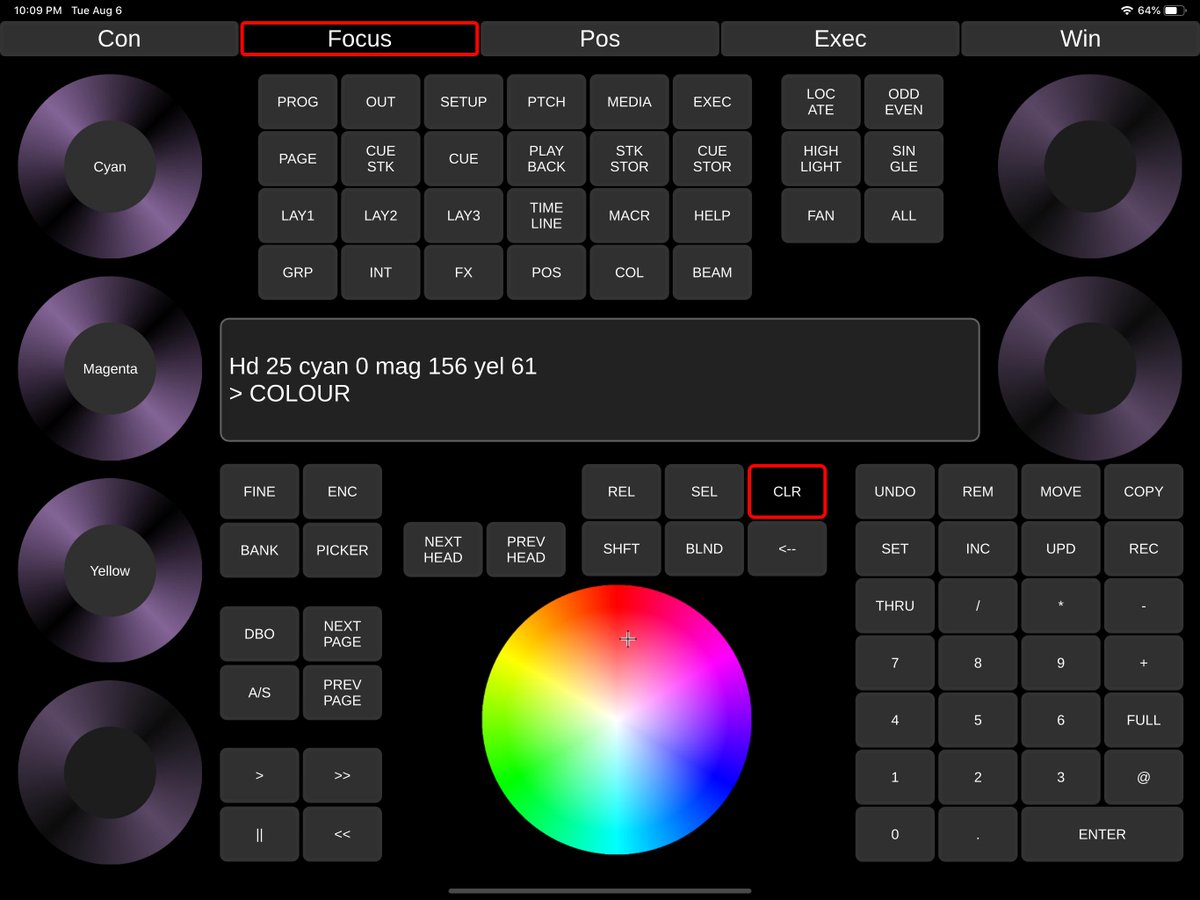This screenshot has width=1200, height=900.
Task: Tap the THRU key
Action: tap(895, 606)
